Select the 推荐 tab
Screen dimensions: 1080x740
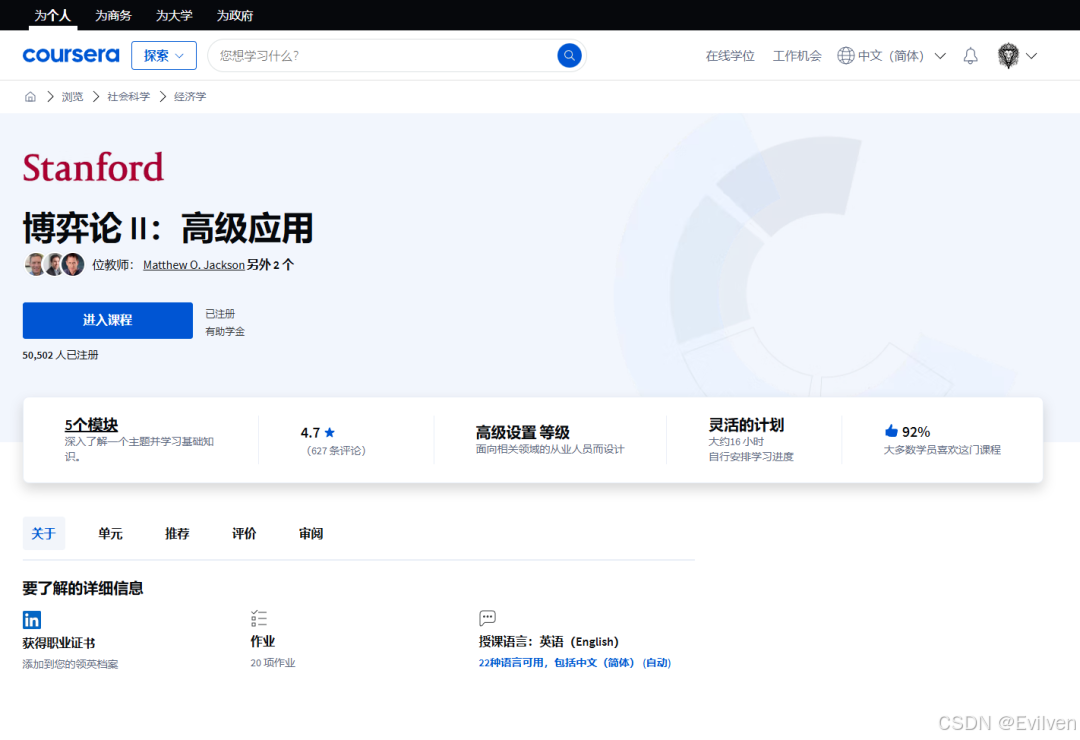pos(177,533)
